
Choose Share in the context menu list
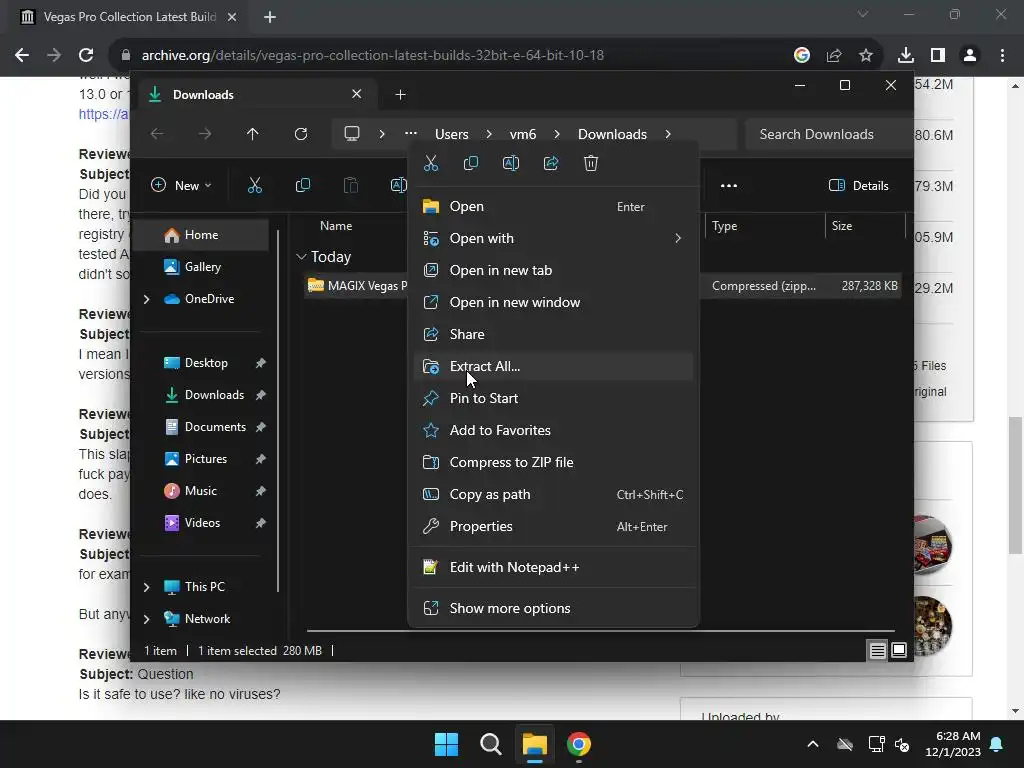tap(553, 334)
